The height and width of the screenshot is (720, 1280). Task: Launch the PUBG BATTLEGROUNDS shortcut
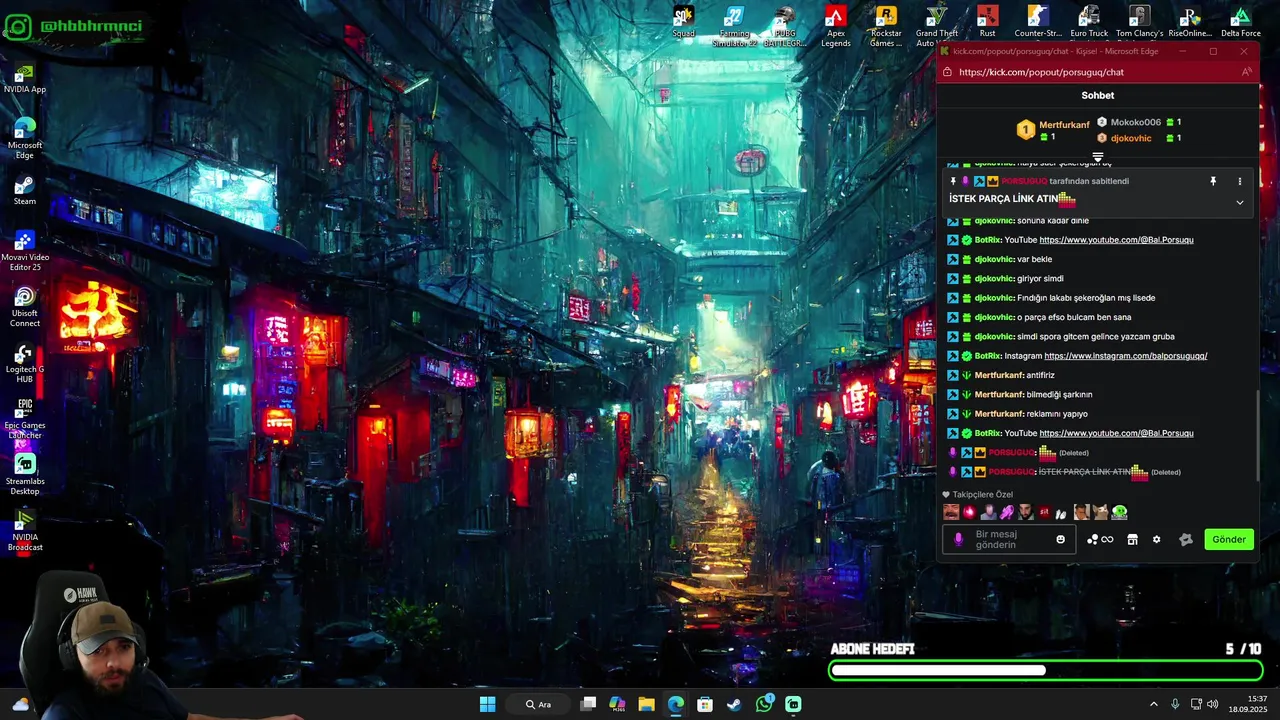tap(785, 27)
